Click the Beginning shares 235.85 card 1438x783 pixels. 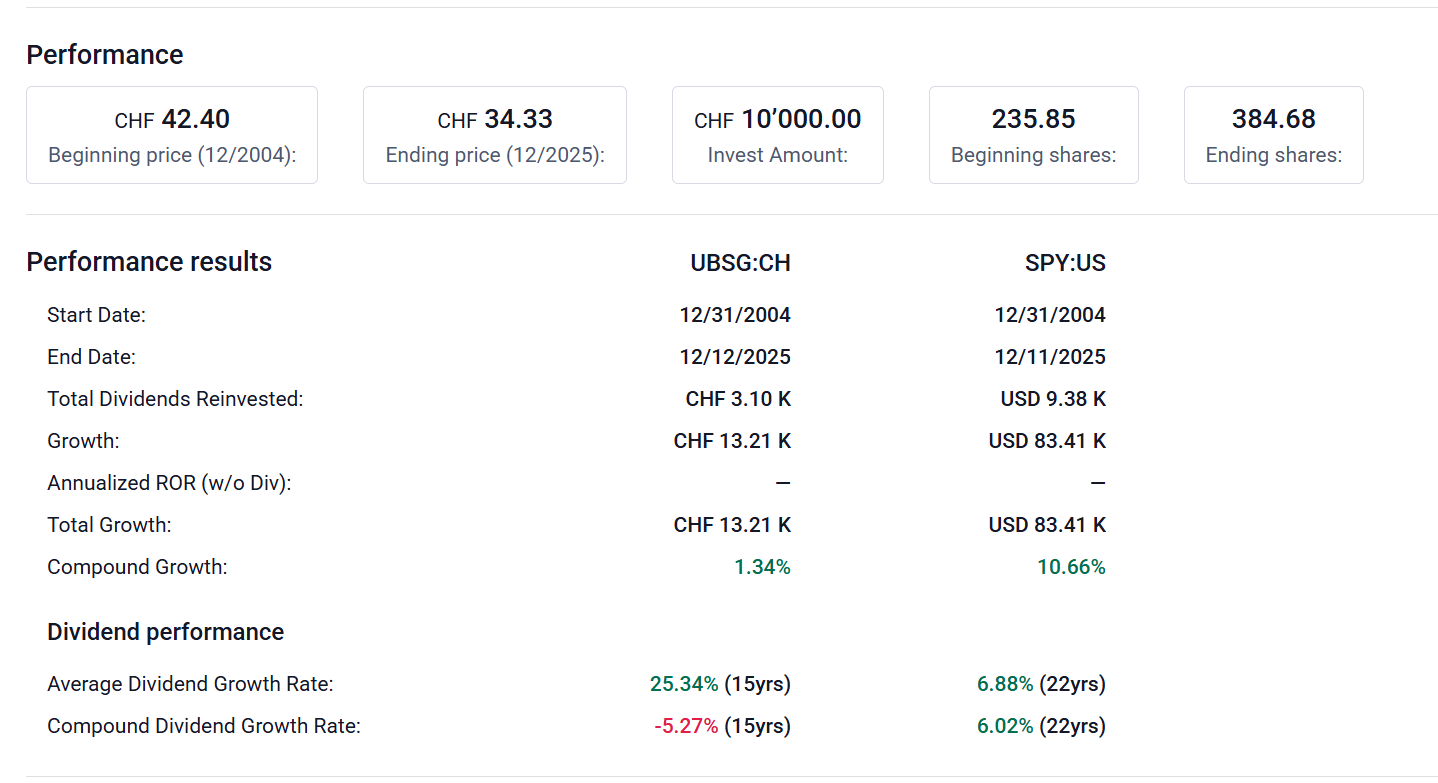(1033, 135)
